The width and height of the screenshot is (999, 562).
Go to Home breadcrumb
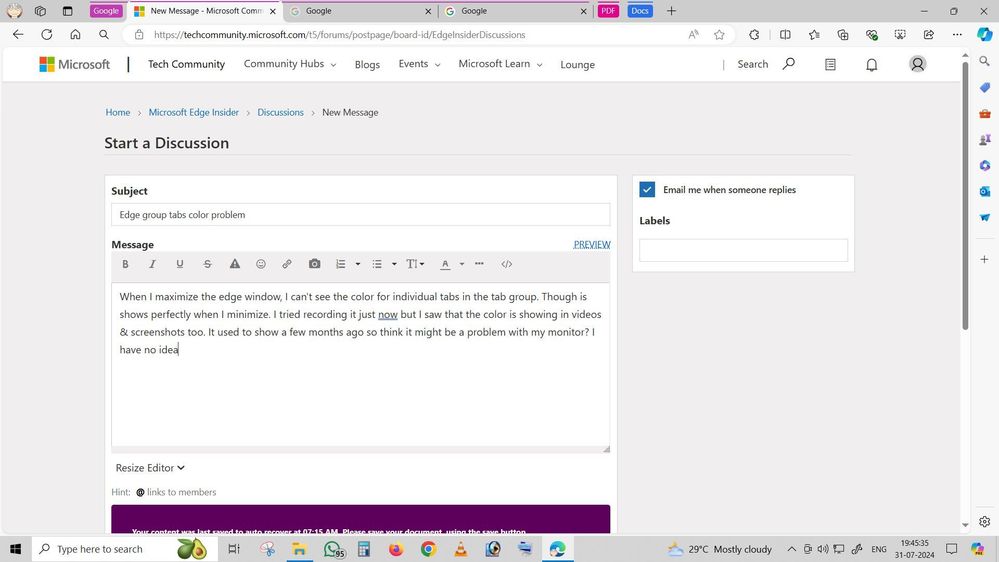point(118,112)
